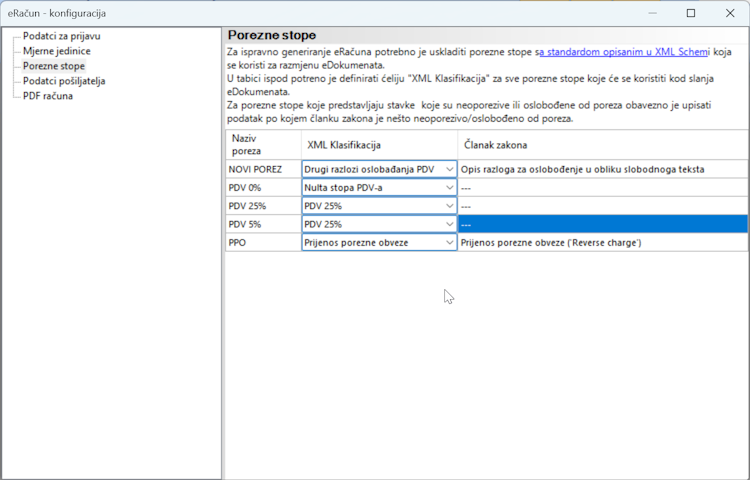This screenshot has height=480, width=750.
Task: Edit the 'Članak zakona' cell for PDV 0%
Action: pyautogui.click(x=602, y=188)
